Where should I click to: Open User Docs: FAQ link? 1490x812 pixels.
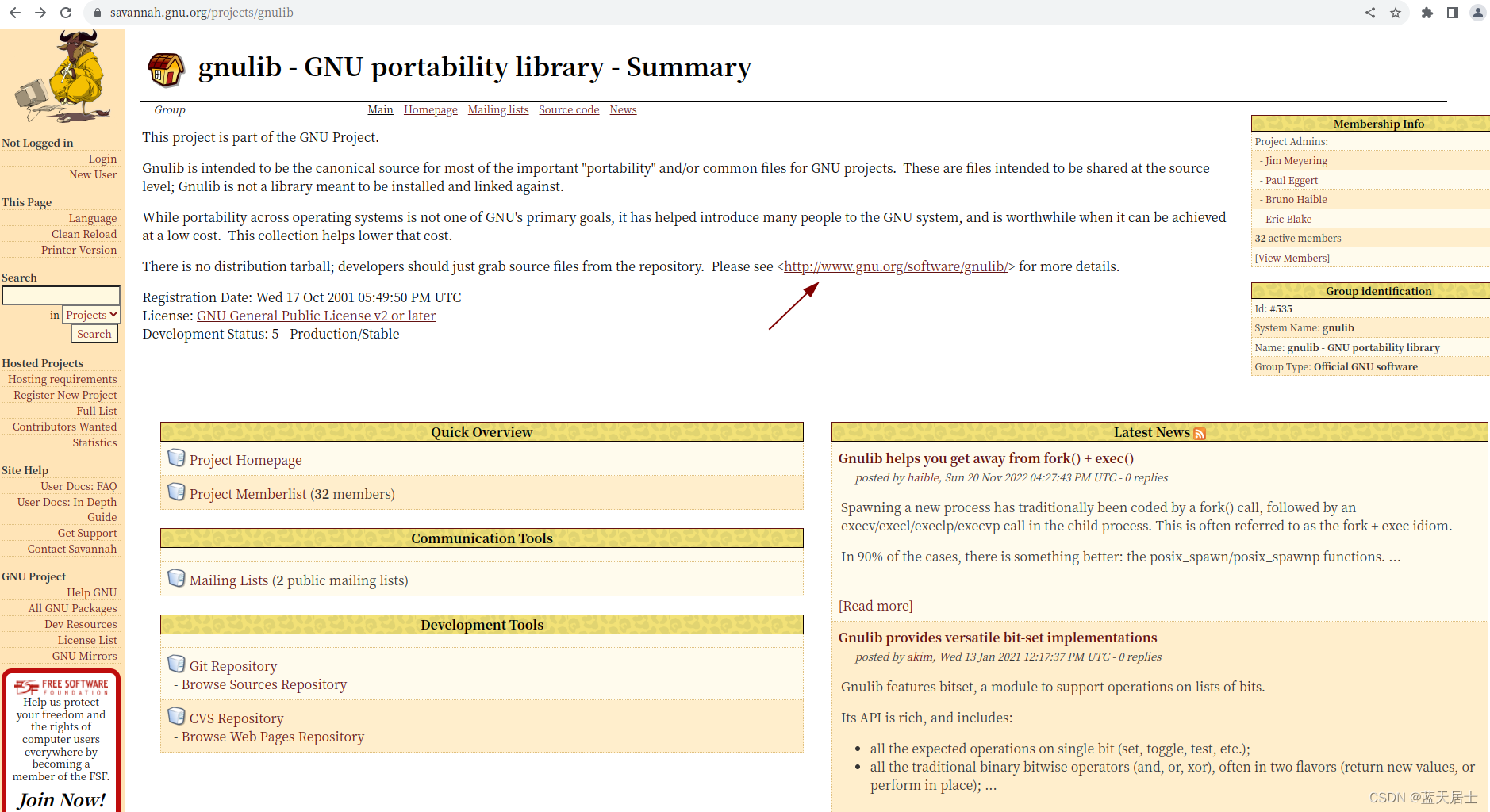pos(79,486)
